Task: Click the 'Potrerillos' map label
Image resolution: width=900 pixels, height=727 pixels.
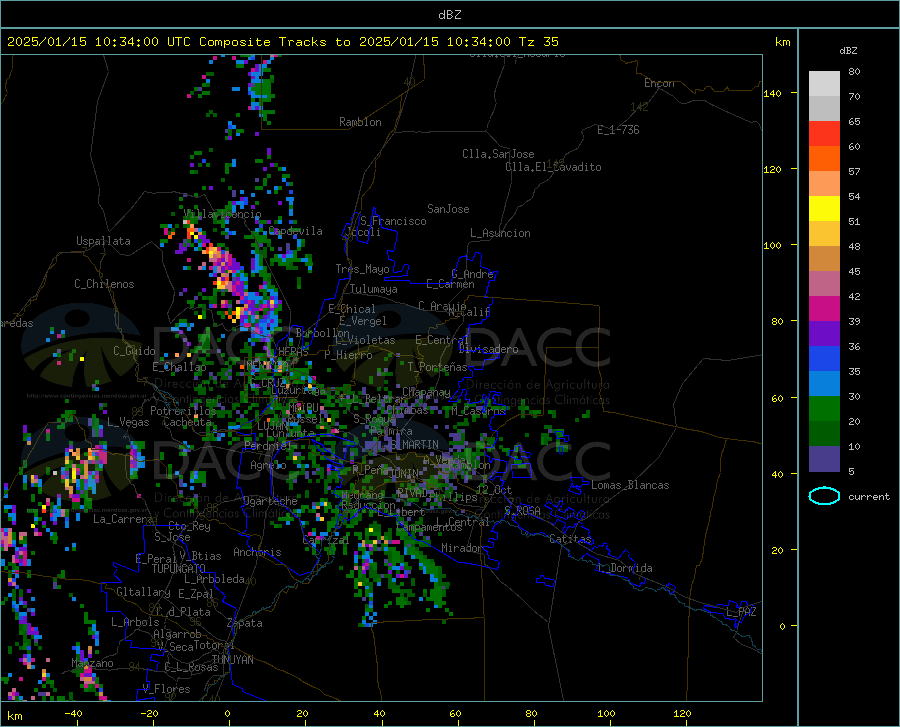Action: tap(183, 411)
